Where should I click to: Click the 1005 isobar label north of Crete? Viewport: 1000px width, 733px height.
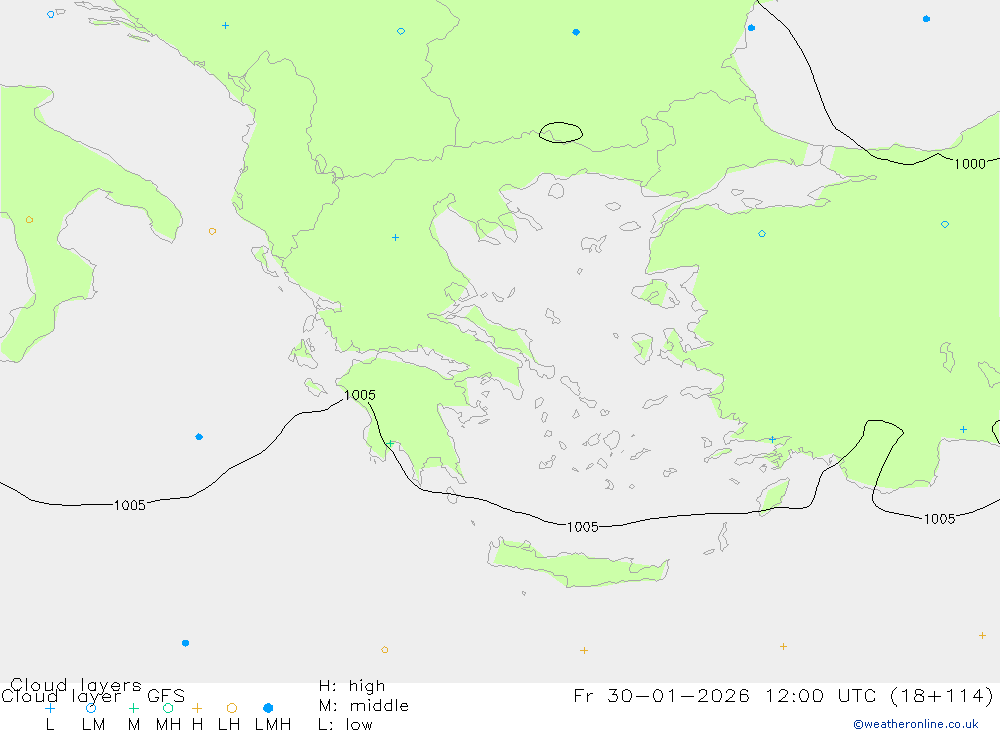pos(582,527)
